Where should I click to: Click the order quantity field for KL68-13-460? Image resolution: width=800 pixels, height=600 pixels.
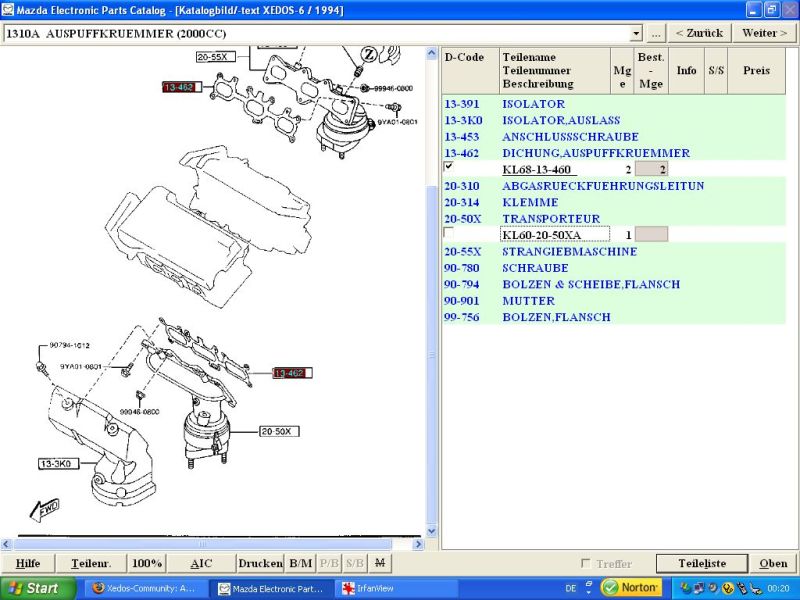[651, 169]
